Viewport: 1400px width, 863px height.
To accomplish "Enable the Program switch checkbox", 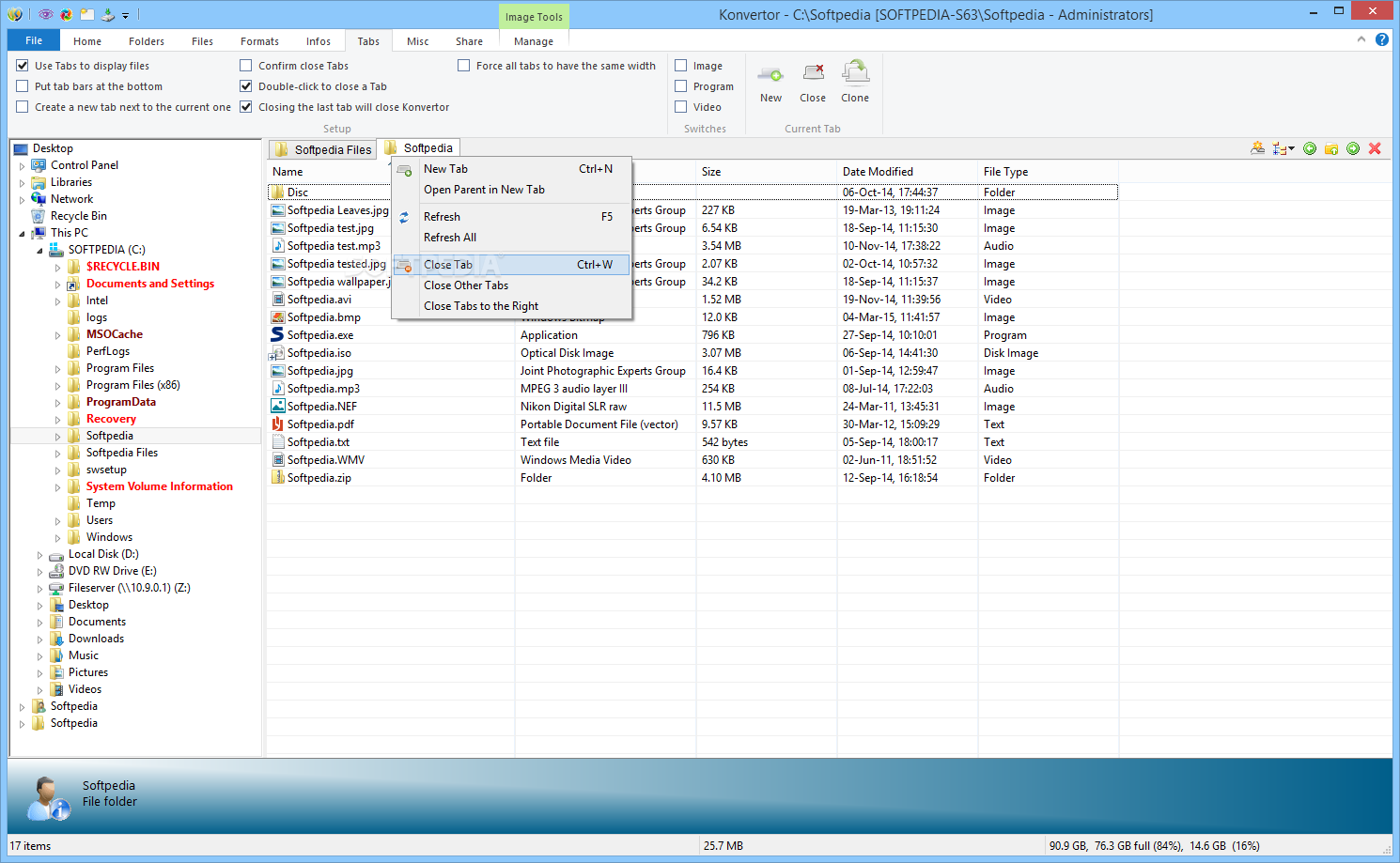I will click(681, 86).
